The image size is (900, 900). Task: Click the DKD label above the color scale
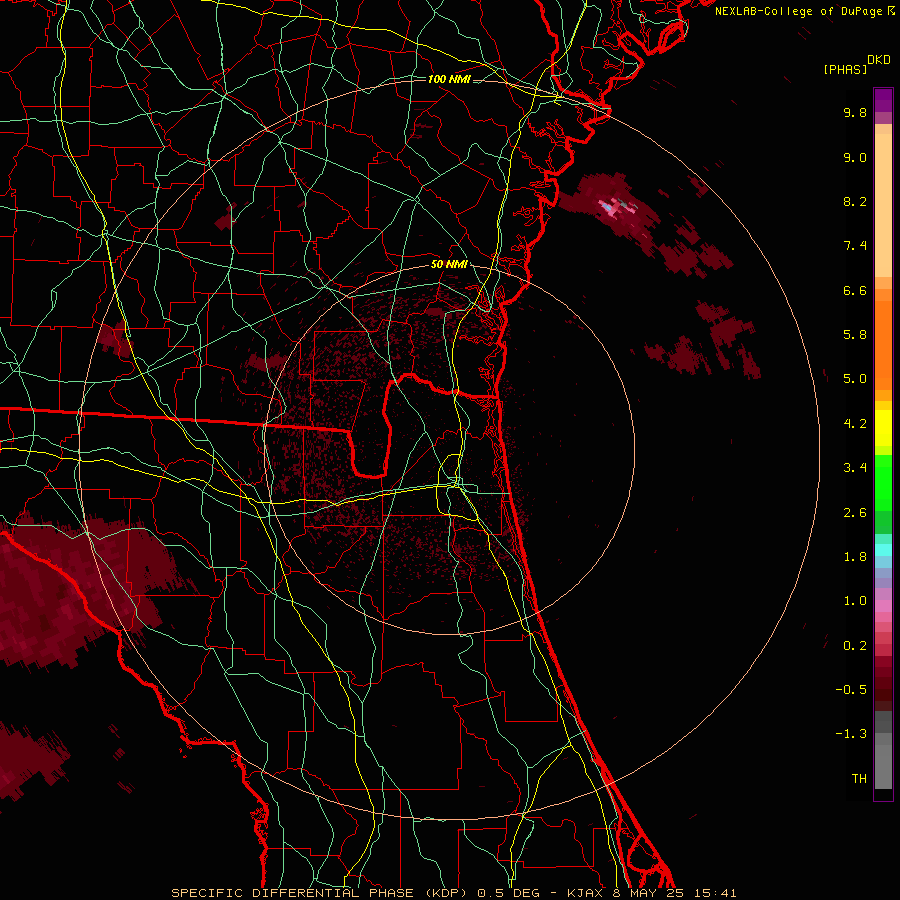pos(879,60)
